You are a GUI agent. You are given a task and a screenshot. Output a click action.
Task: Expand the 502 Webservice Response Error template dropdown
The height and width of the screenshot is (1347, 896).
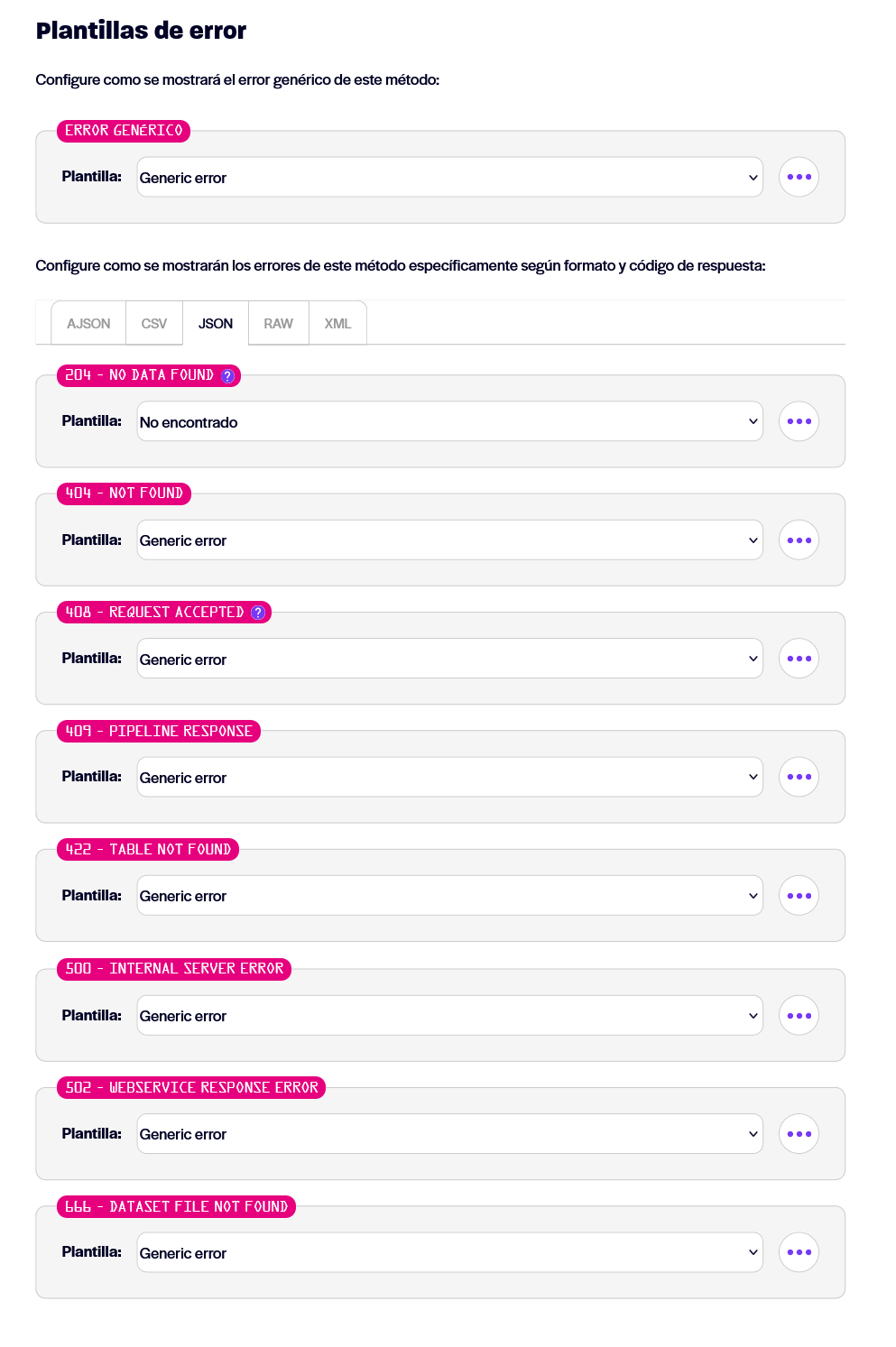tap(449, 1134)
